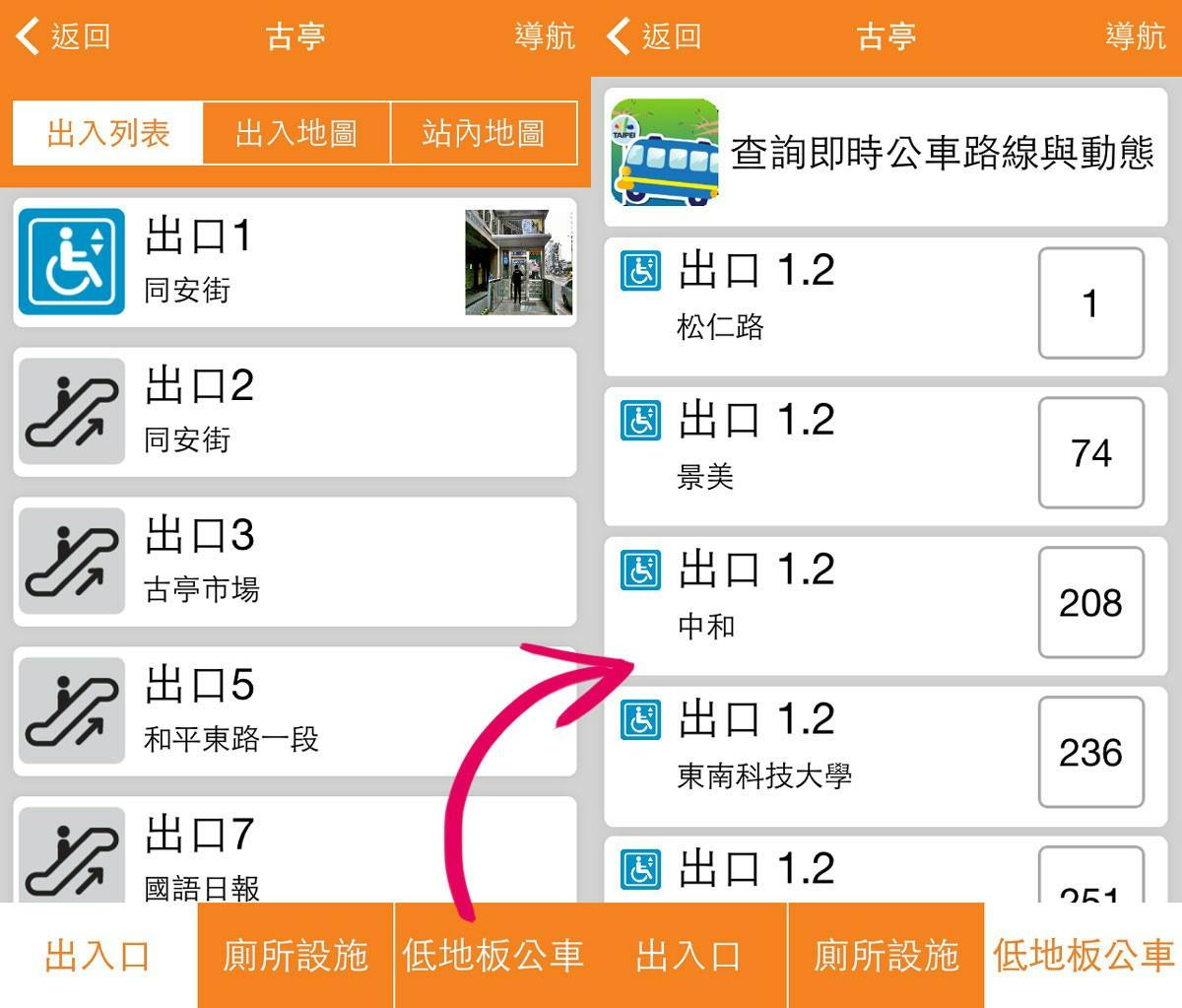The height and width of the screenshot is (1008, 1182).
Task: Open 廁所設施 tab on left screen
Action: (x=295, y=955)
